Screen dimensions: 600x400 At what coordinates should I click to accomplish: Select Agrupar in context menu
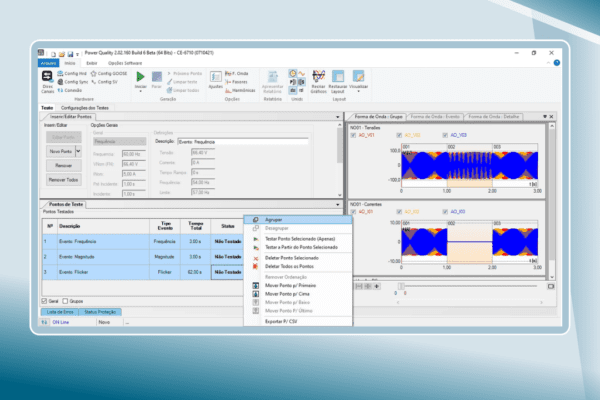(x=298, y=220)
